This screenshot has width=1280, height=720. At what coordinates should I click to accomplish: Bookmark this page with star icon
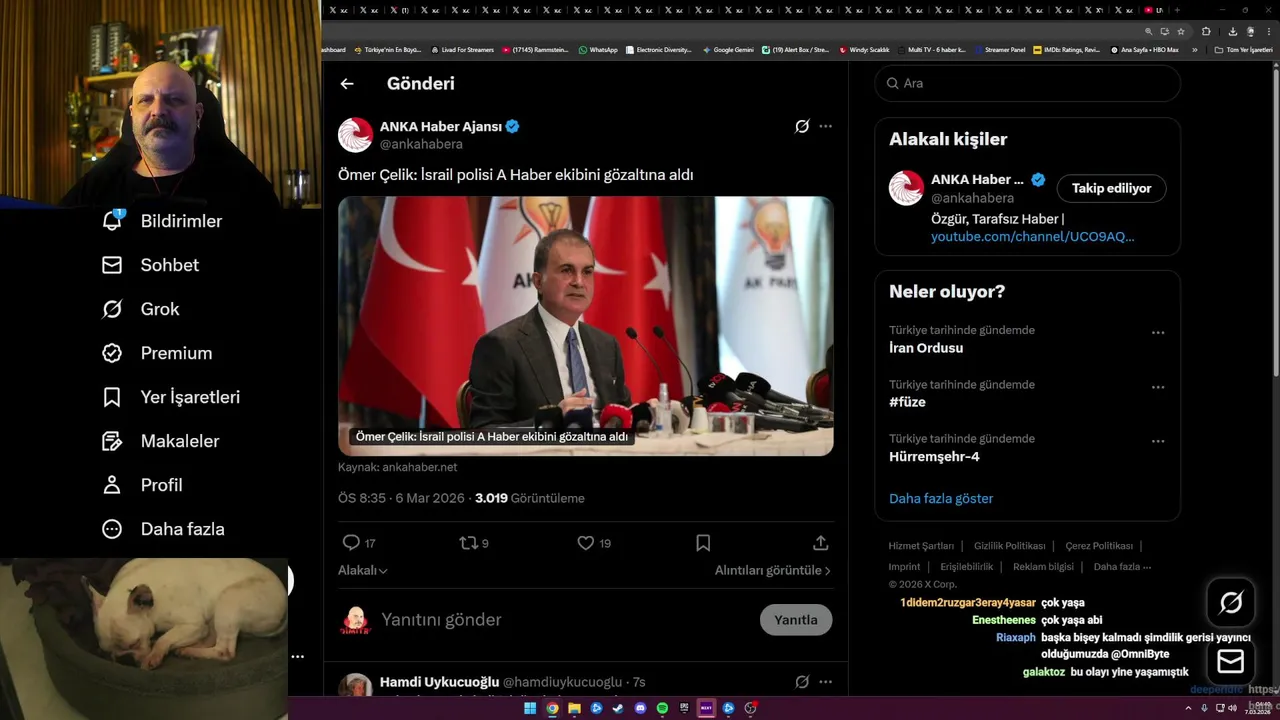[x=1180, y=31]
